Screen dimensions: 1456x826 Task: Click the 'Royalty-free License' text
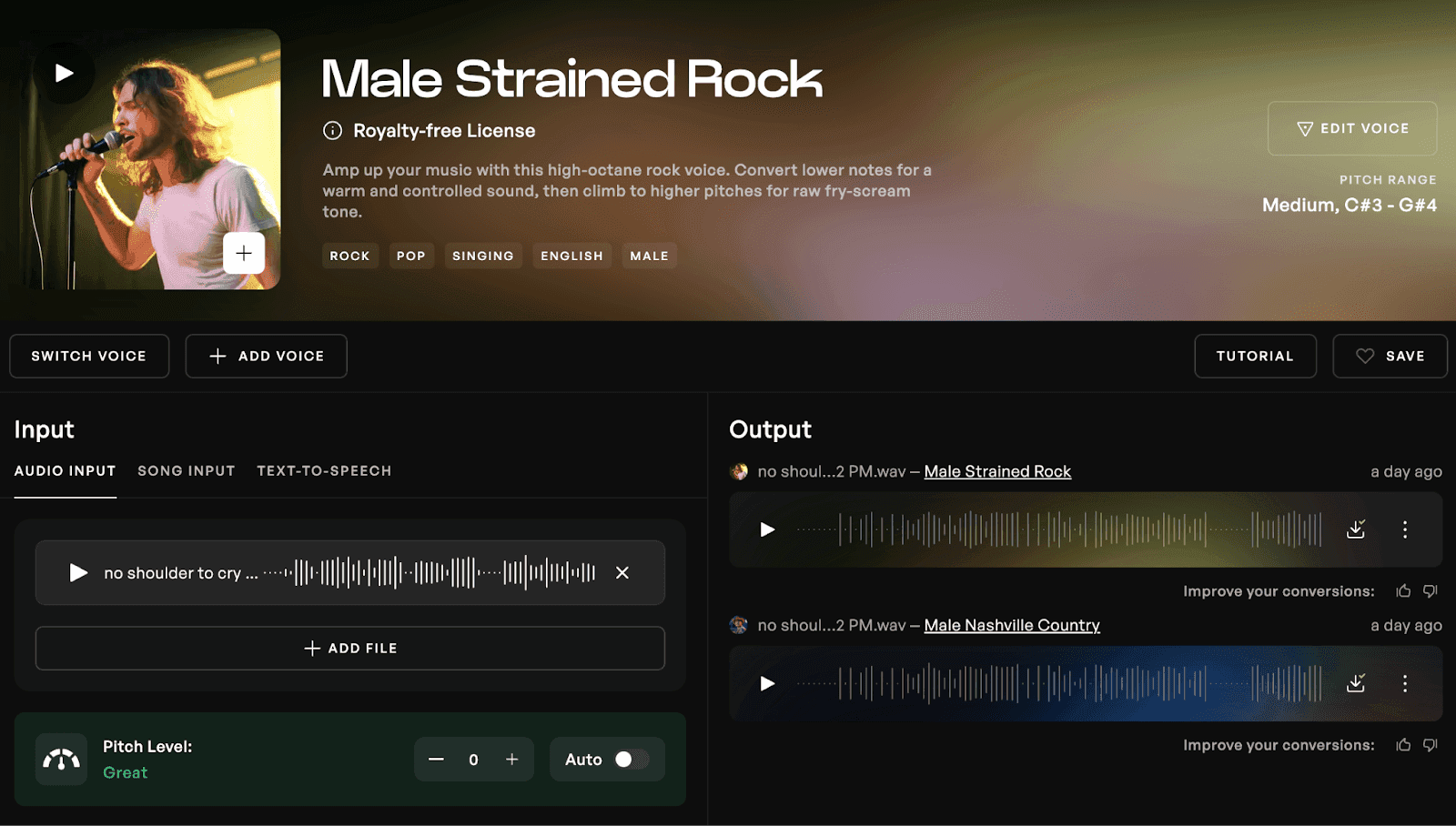pyautogui.click(x=444, y=130)
